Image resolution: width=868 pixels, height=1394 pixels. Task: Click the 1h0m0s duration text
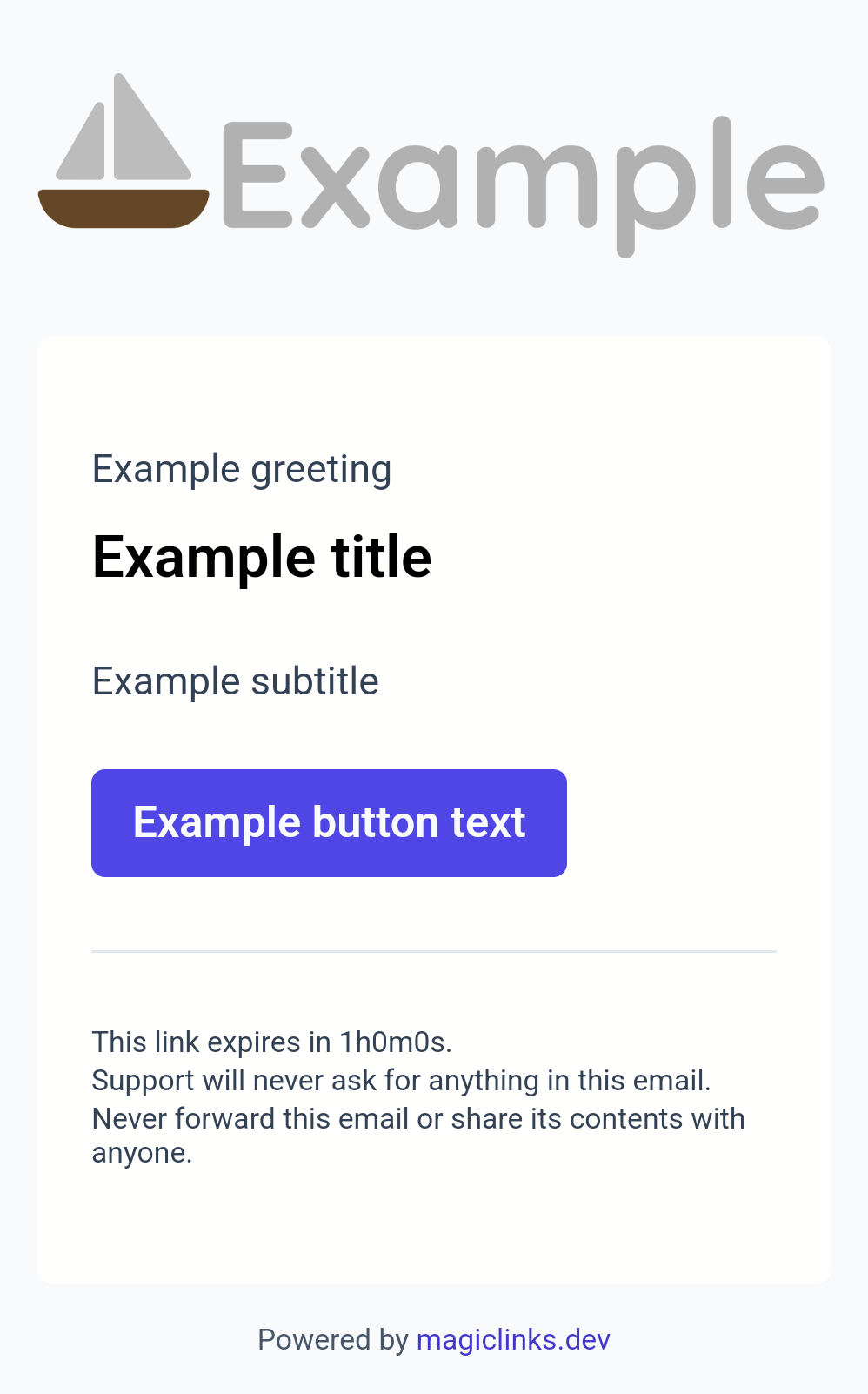396,1042
